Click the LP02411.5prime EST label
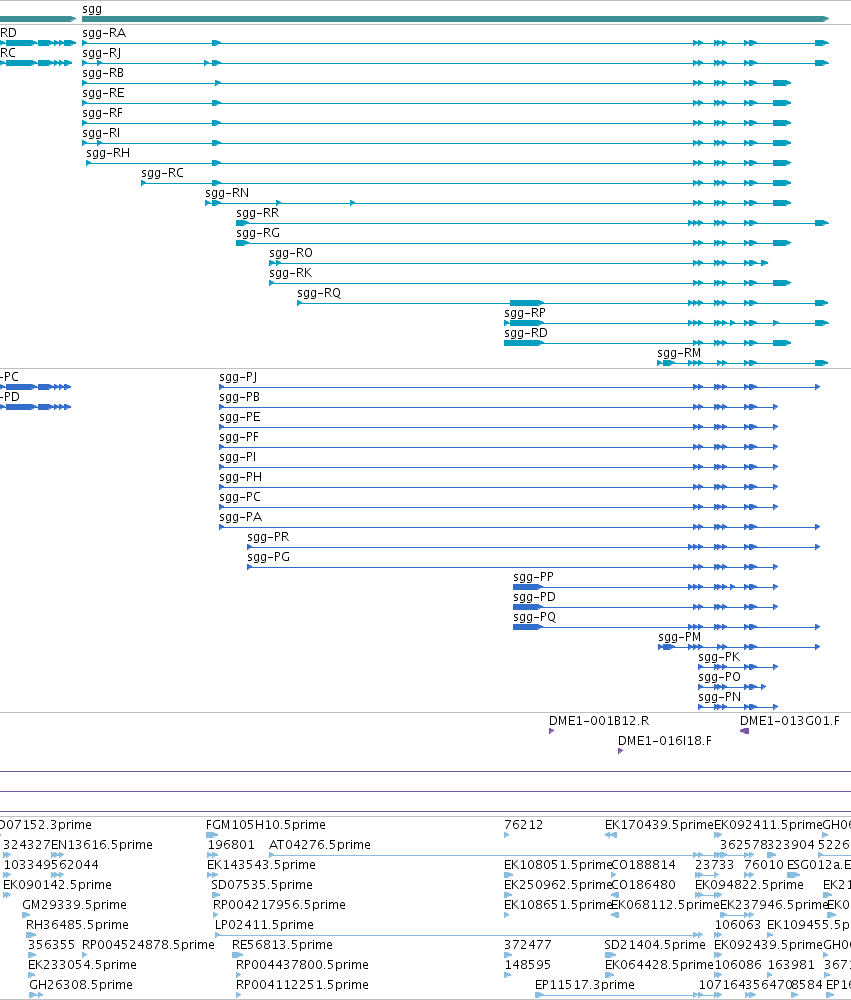This screenshot has height=1000, width=851. point(264,925)
